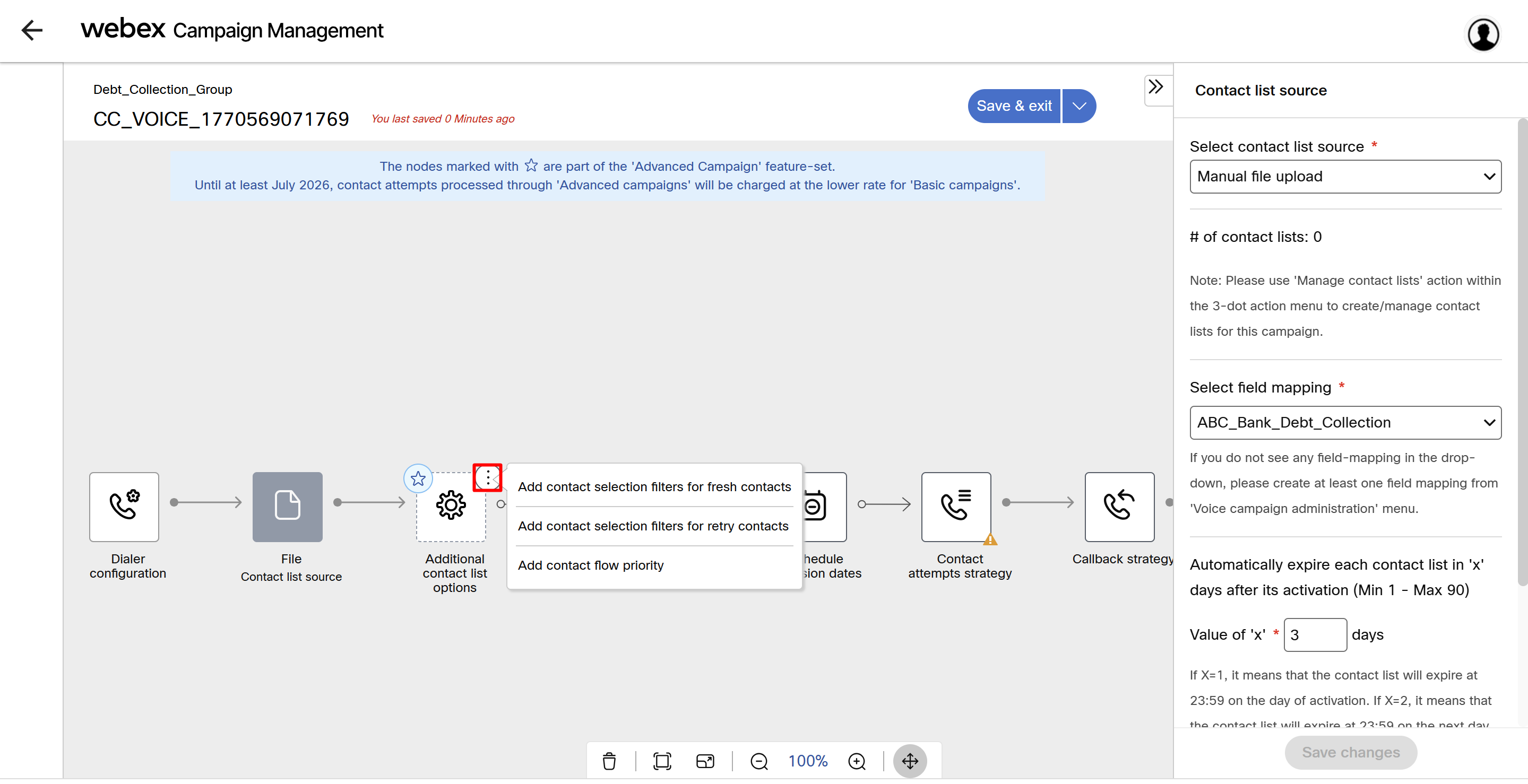Open the user profile avatar
Viewport: 1528px width, 784px height.
click(1483, 34)
